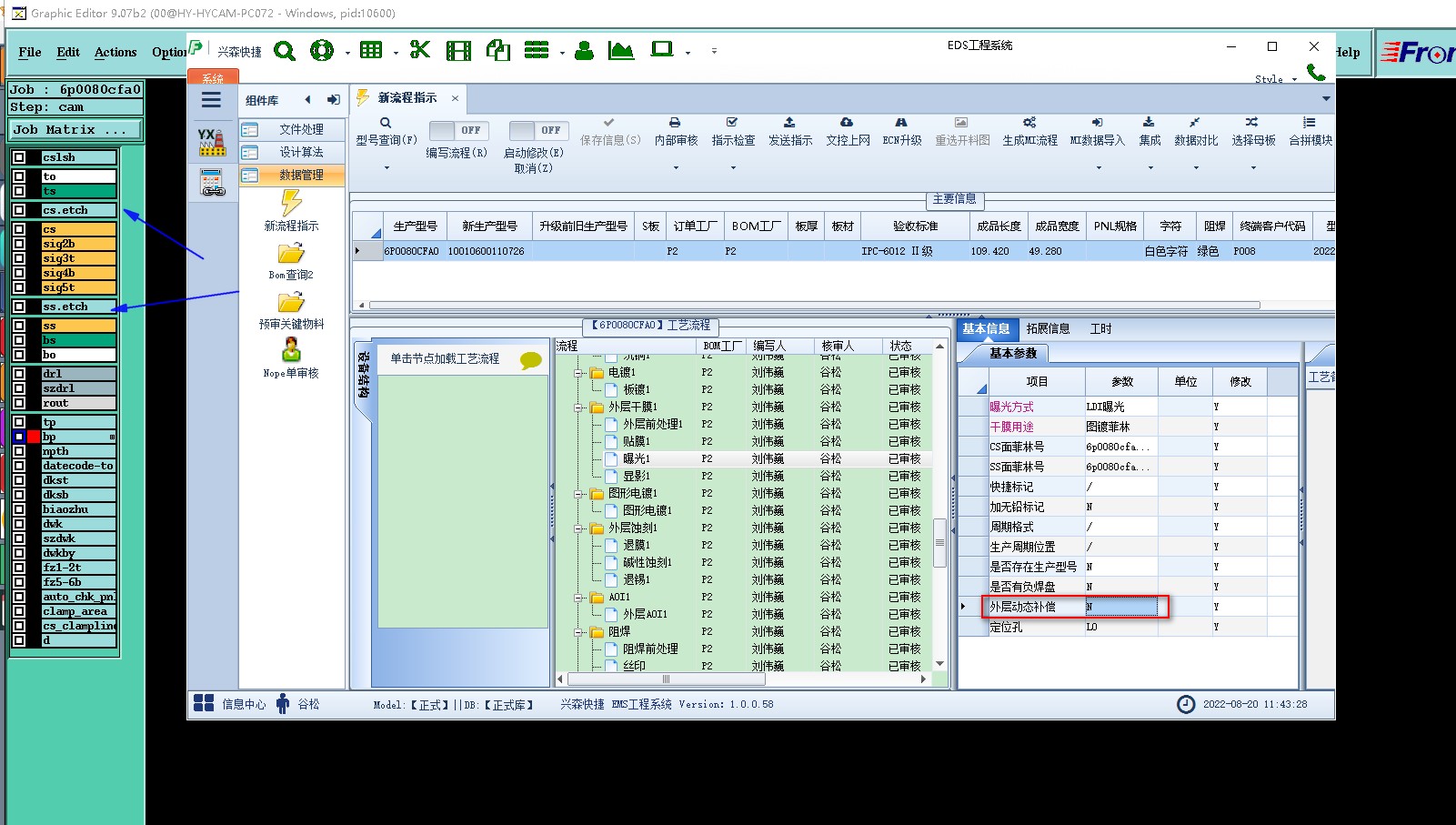Toggle the 启动修改(E) OFF switch
This screenshot has height=825, width=1456.
(539, 130)
